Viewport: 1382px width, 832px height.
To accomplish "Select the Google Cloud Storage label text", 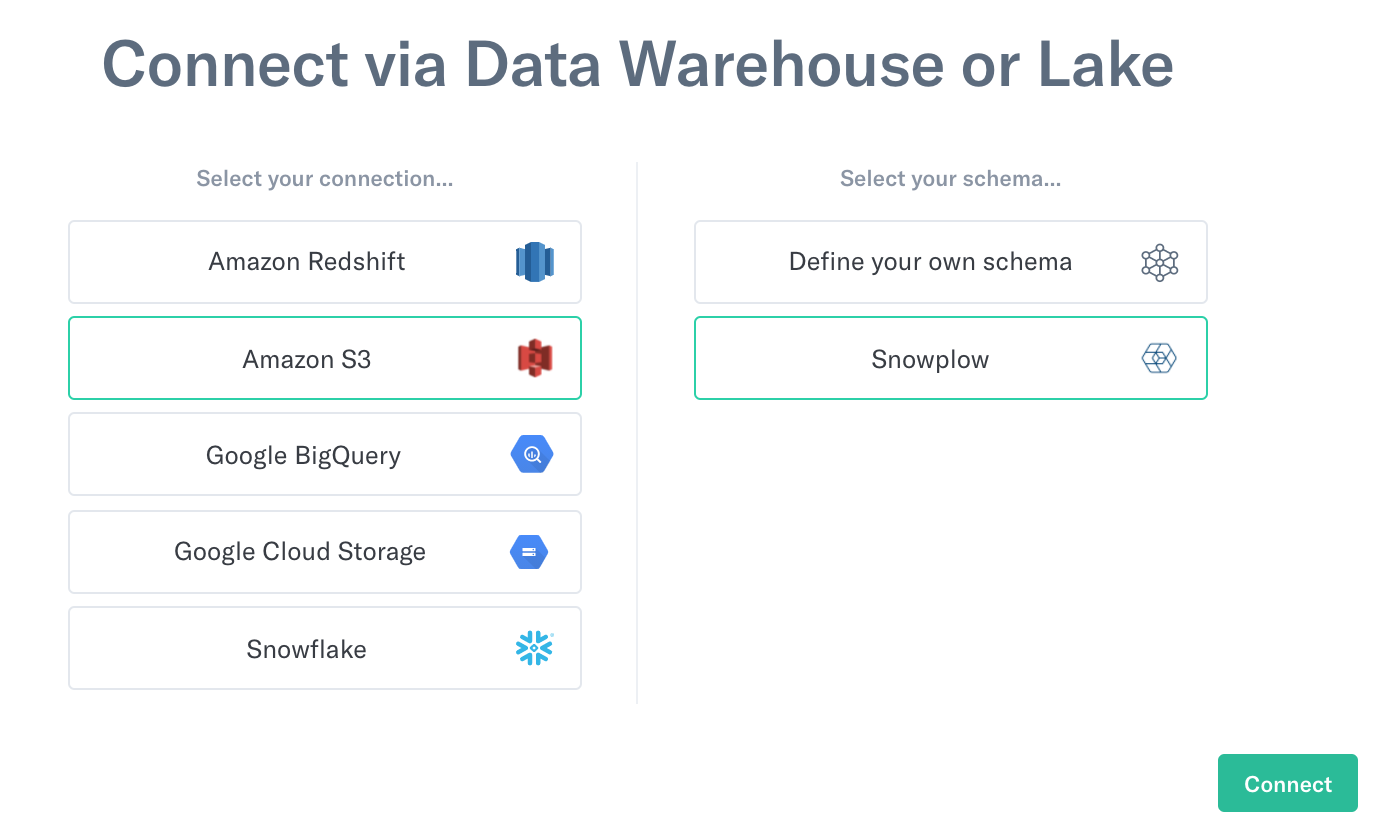I will click(x=300, y=551).
